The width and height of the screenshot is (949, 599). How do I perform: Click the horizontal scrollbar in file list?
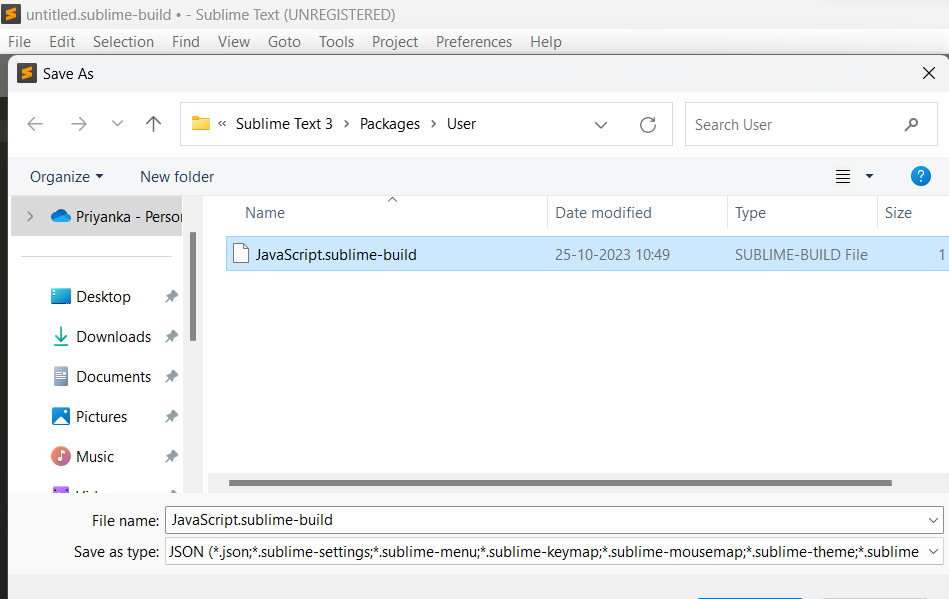pyautogui.click(x=560, y=483)
